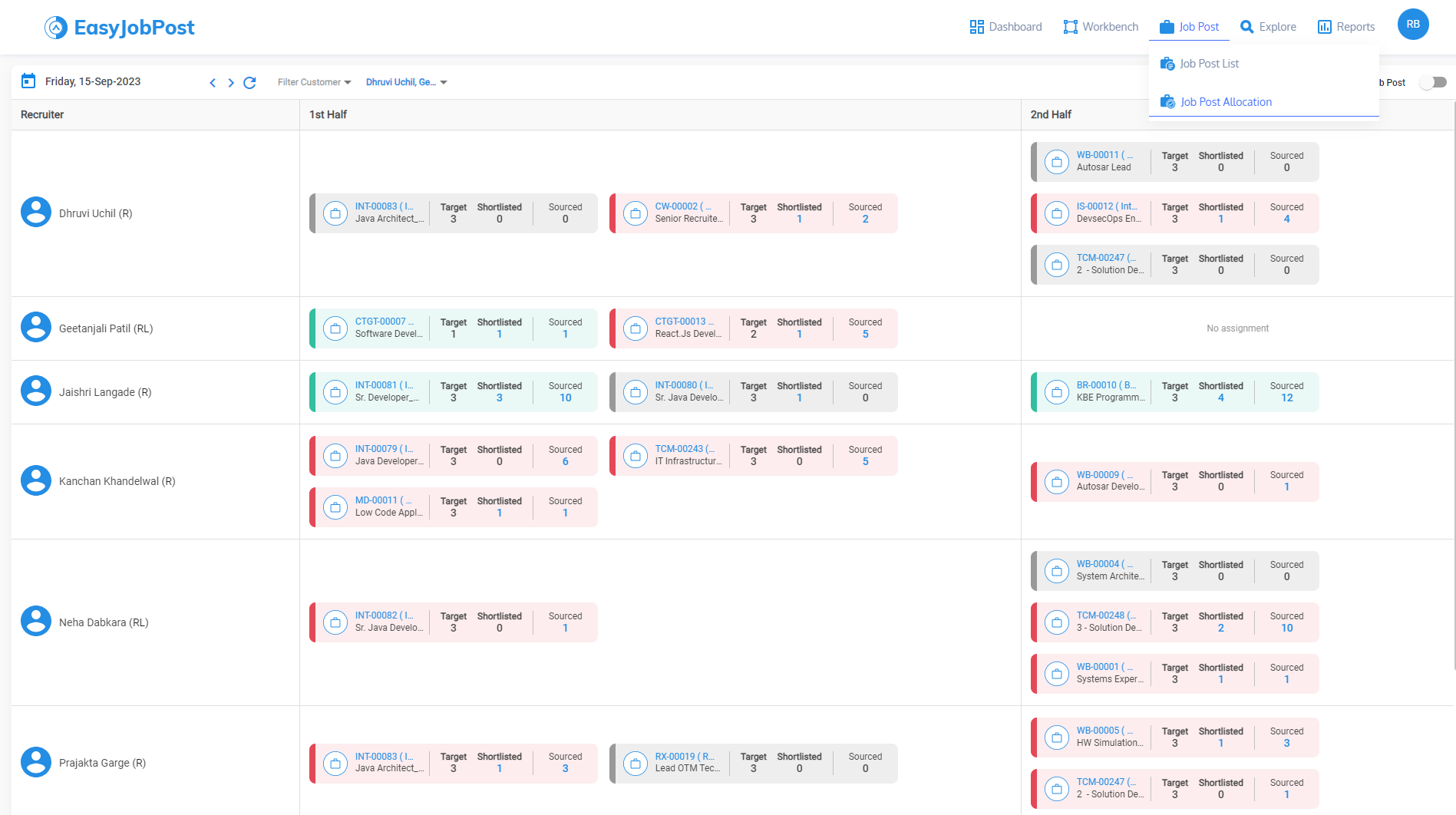Open the Workbench page
This screenshot has width=1456, height=815.
(x=1101, y=27)
